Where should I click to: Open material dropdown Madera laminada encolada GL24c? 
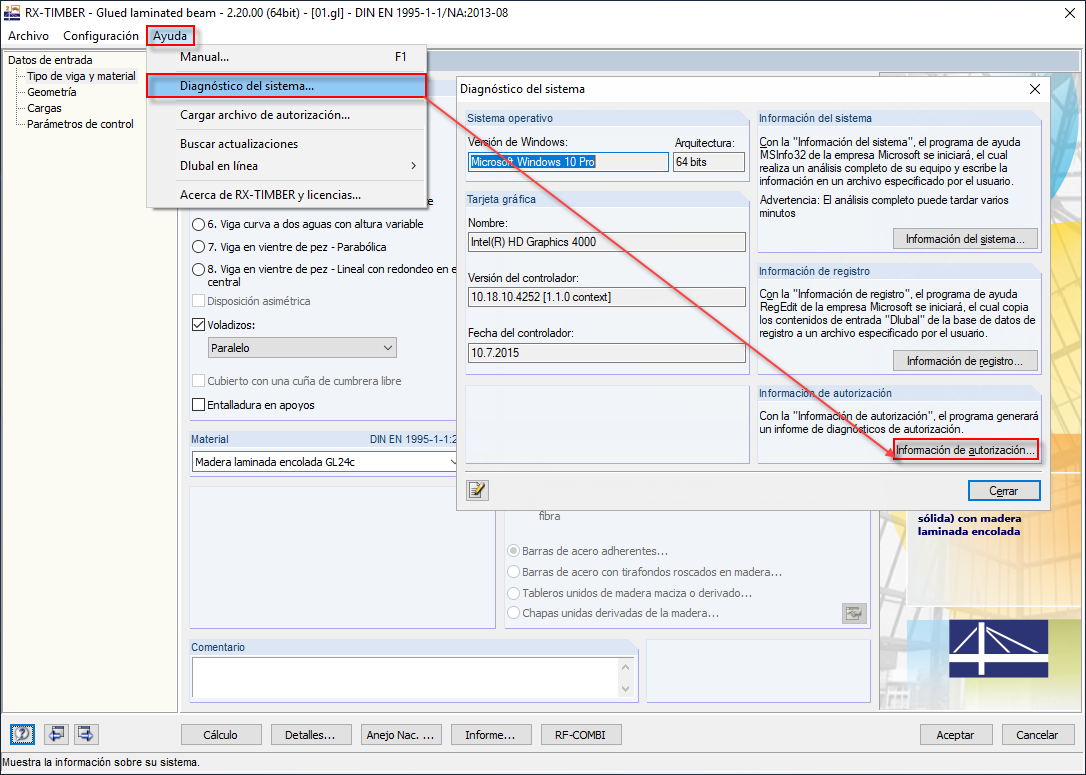pos(324,461)
